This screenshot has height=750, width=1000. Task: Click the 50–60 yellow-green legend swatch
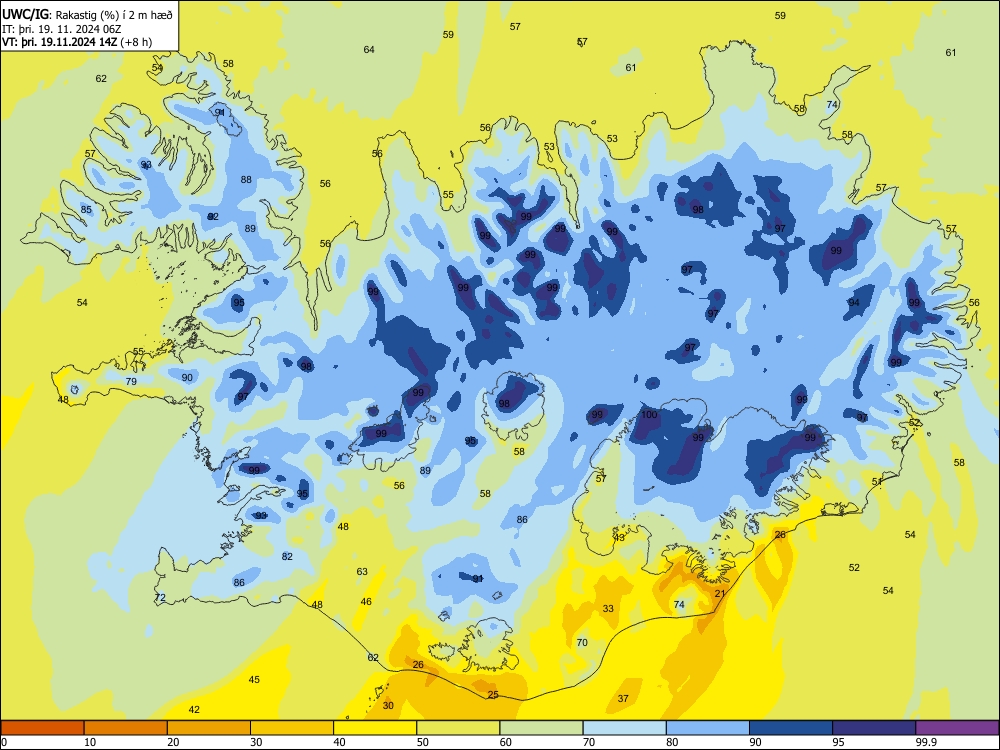click(458, 728)
